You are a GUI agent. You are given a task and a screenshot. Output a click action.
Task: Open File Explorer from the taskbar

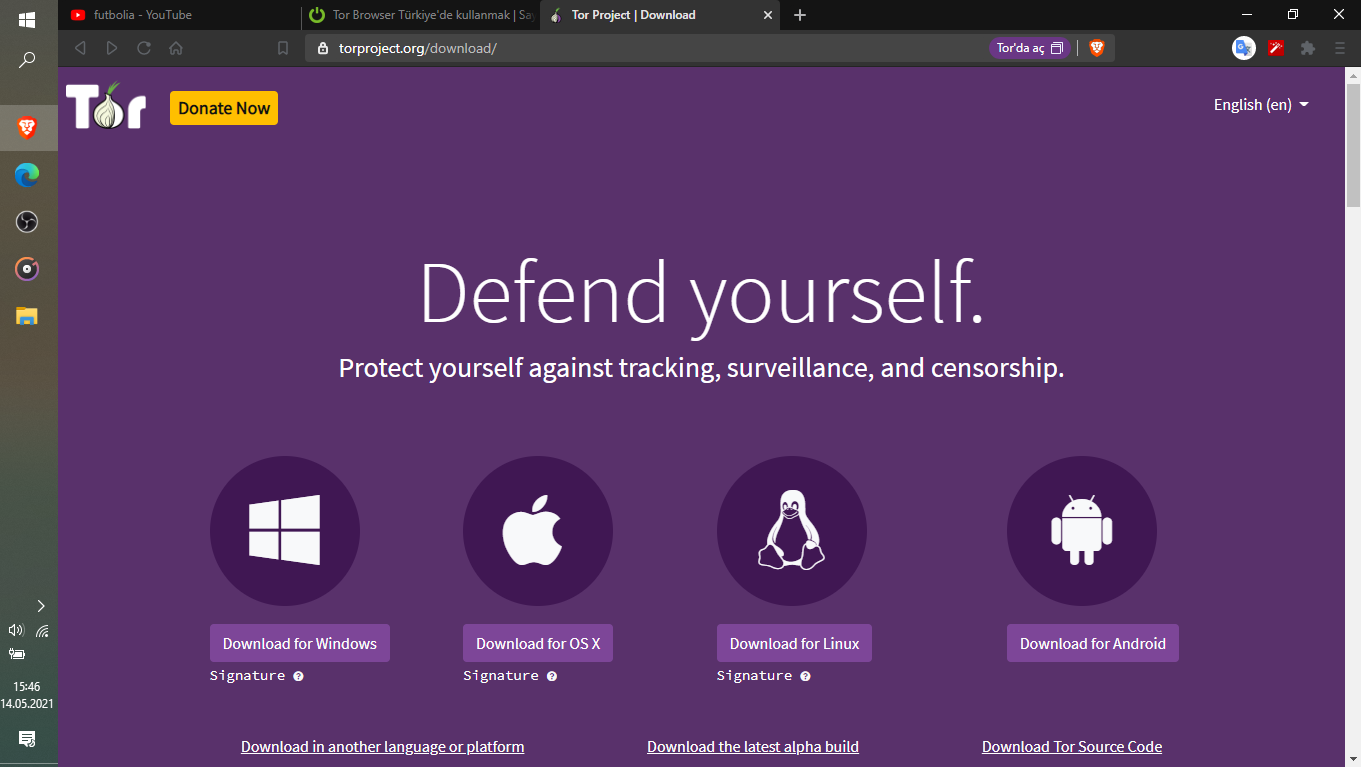27,317
